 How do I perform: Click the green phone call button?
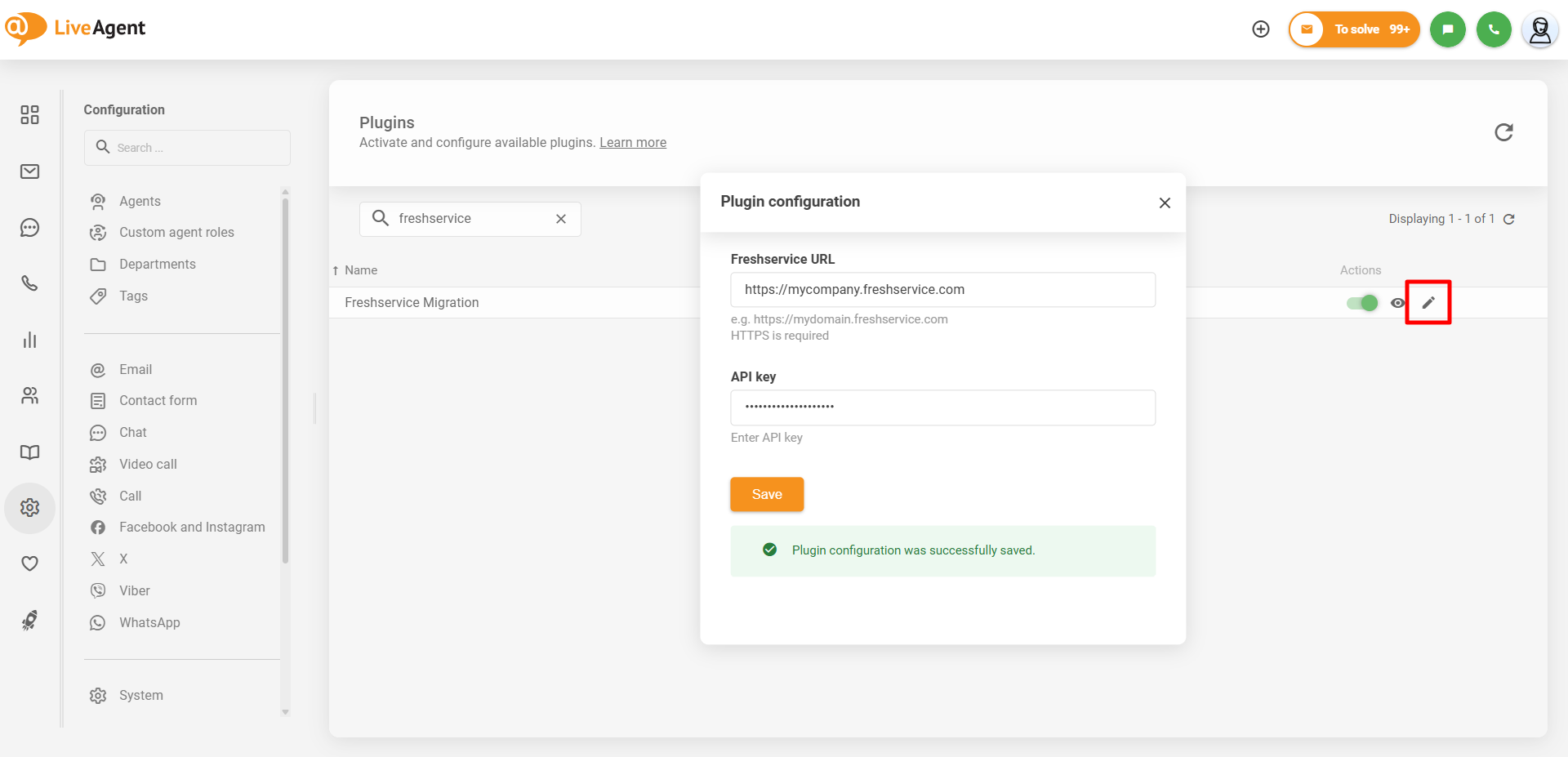[1494, 29]
